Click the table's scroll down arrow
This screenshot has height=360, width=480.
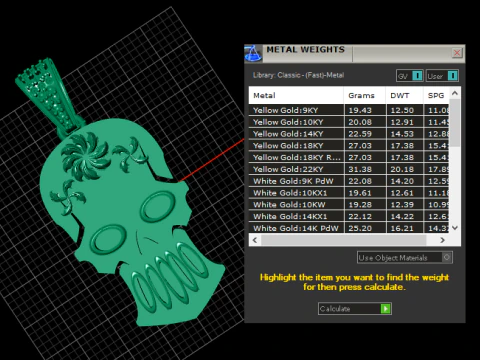pyautogui.click(x=455, y=228)
